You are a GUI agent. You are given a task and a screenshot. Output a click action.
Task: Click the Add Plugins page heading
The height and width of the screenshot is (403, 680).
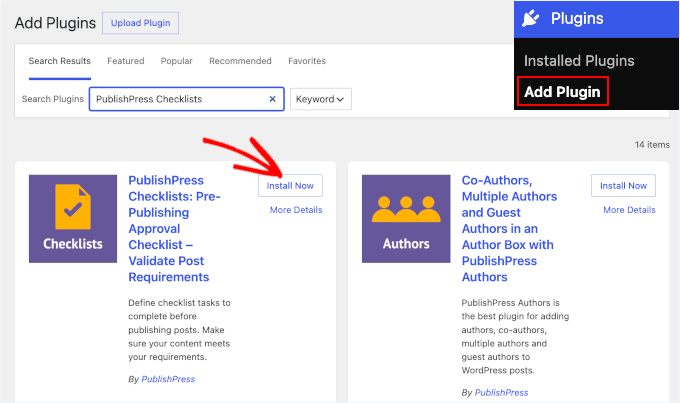tap(56, 23)
